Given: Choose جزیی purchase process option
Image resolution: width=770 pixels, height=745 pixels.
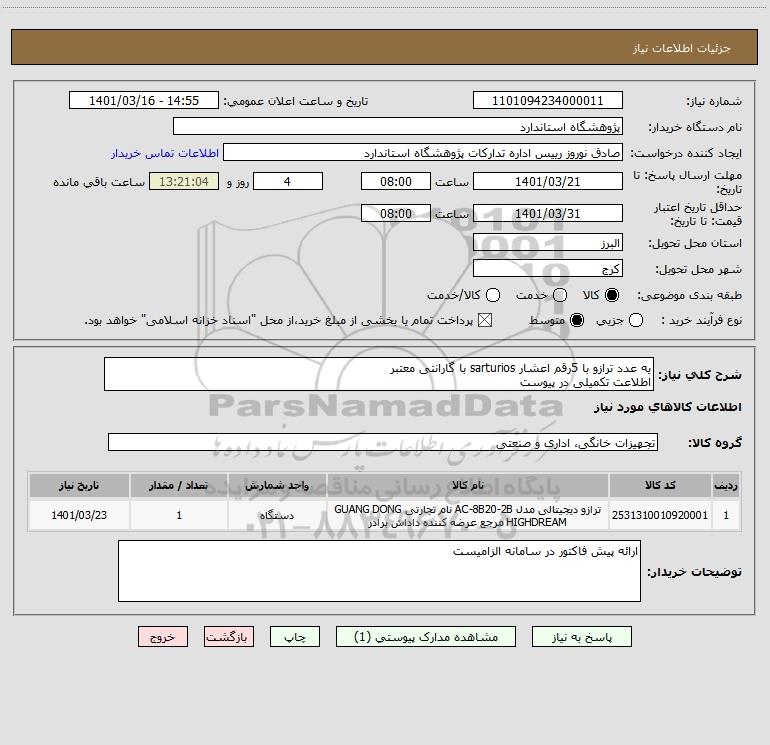Looking at the screenshot, I should [x=636, y=320].
